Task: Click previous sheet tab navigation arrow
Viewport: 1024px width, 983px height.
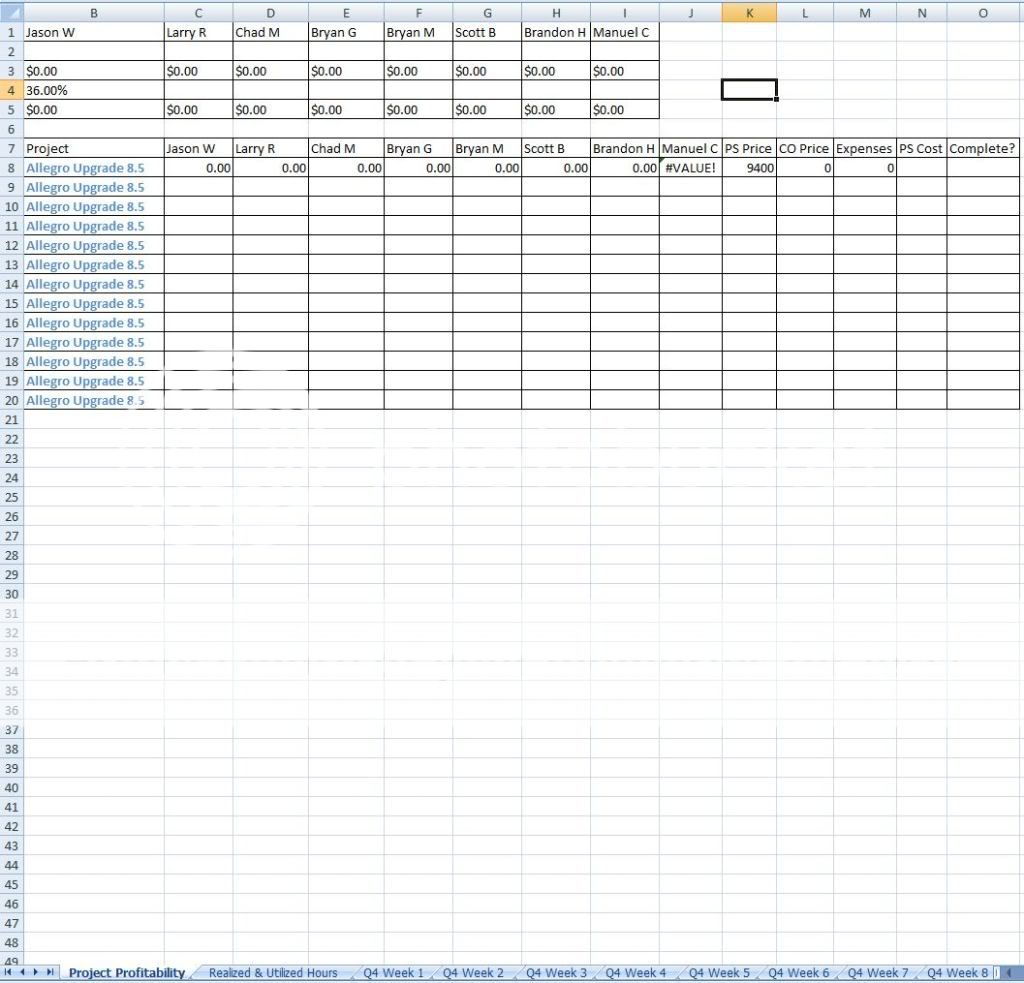Action: 23,972
